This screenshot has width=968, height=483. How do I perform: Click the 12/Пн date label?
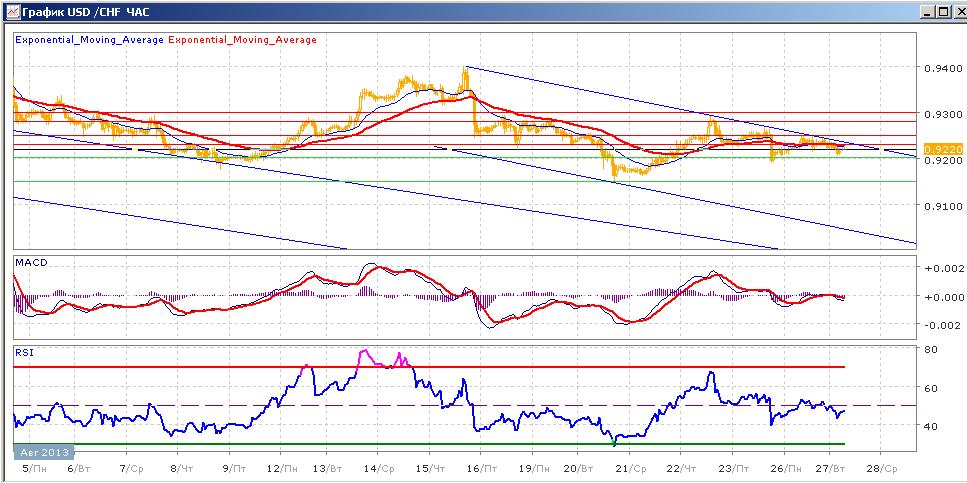(283, 468)
